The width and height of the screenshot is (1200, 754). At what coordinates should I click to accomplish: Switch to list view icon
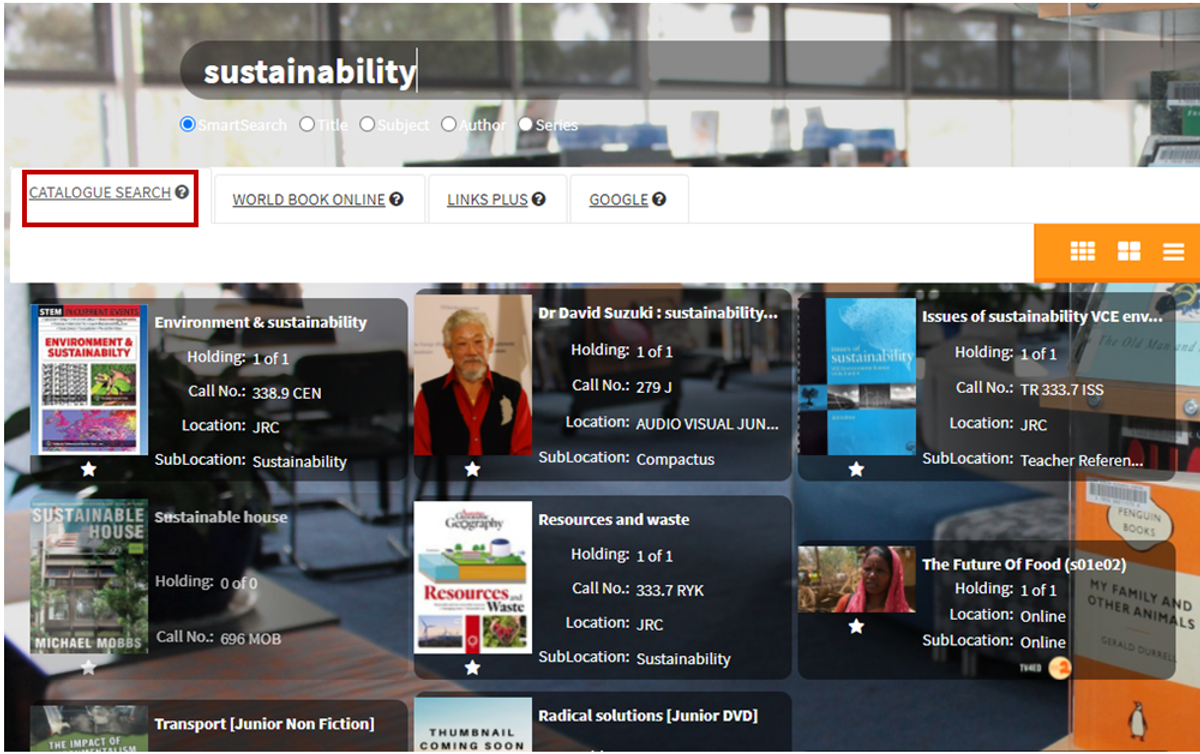(1173, 252)
